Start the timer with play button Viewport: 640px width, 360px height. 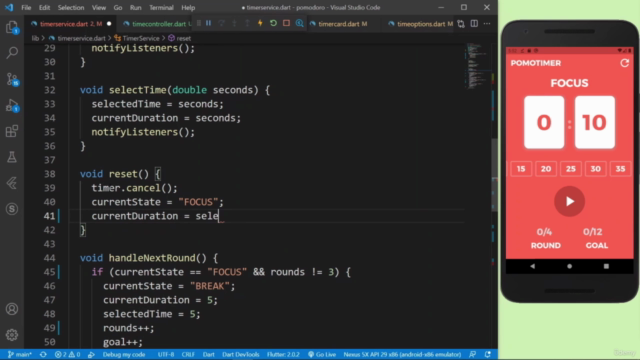[x=569, y=201]
